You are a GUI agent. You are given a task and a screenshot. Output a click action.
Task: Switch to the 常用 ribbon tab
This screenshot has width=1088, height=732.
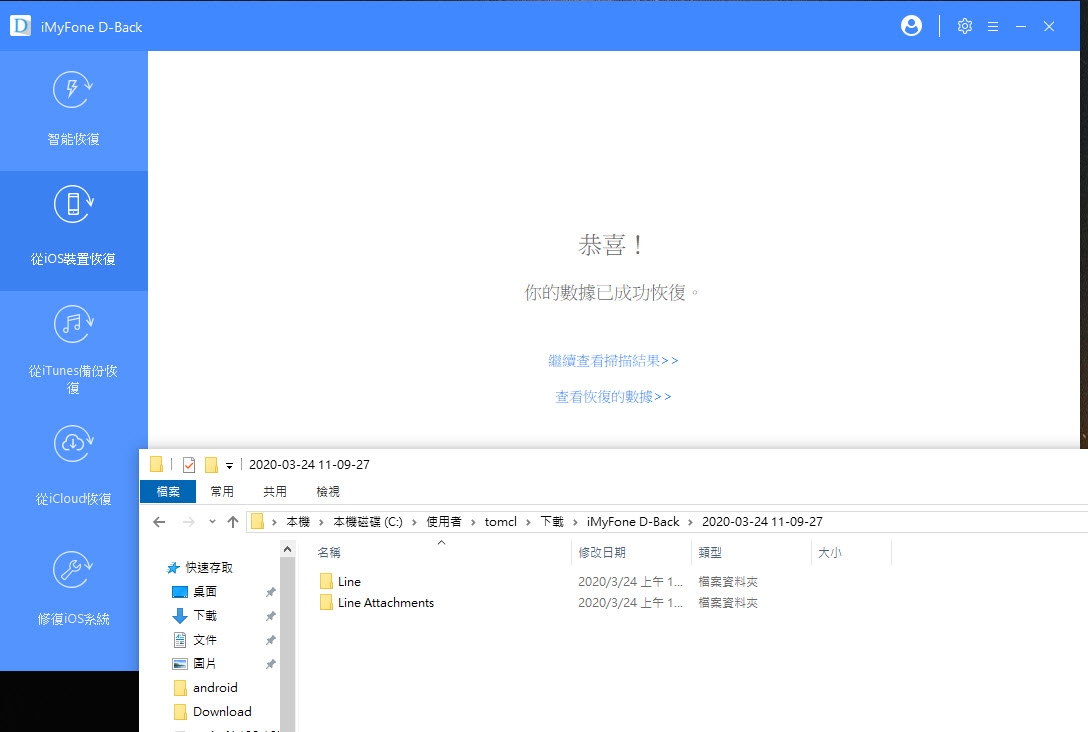click(222, 491)
